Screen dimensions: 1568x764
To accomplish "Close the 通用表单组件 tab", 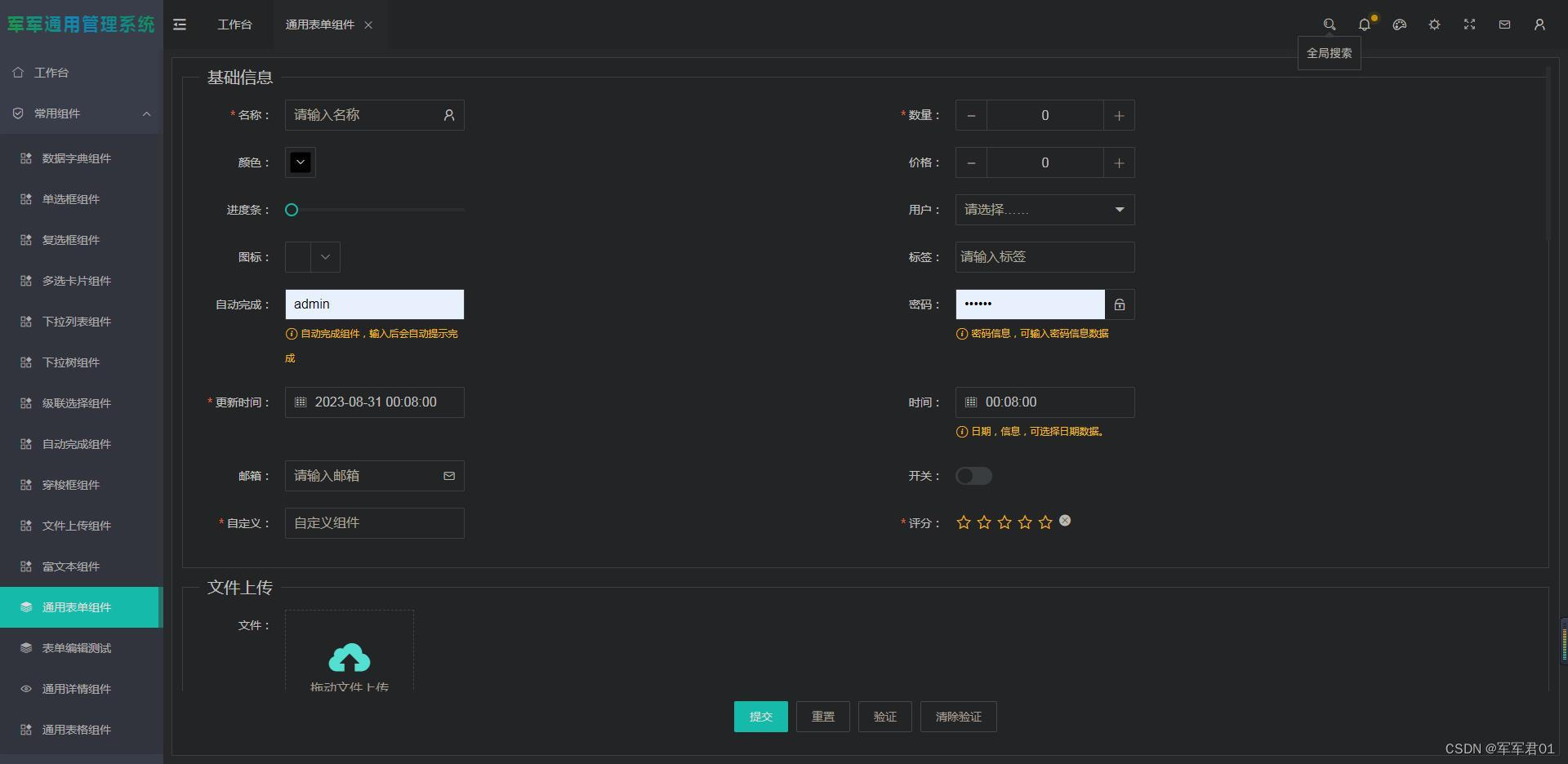I will [368, 25].
